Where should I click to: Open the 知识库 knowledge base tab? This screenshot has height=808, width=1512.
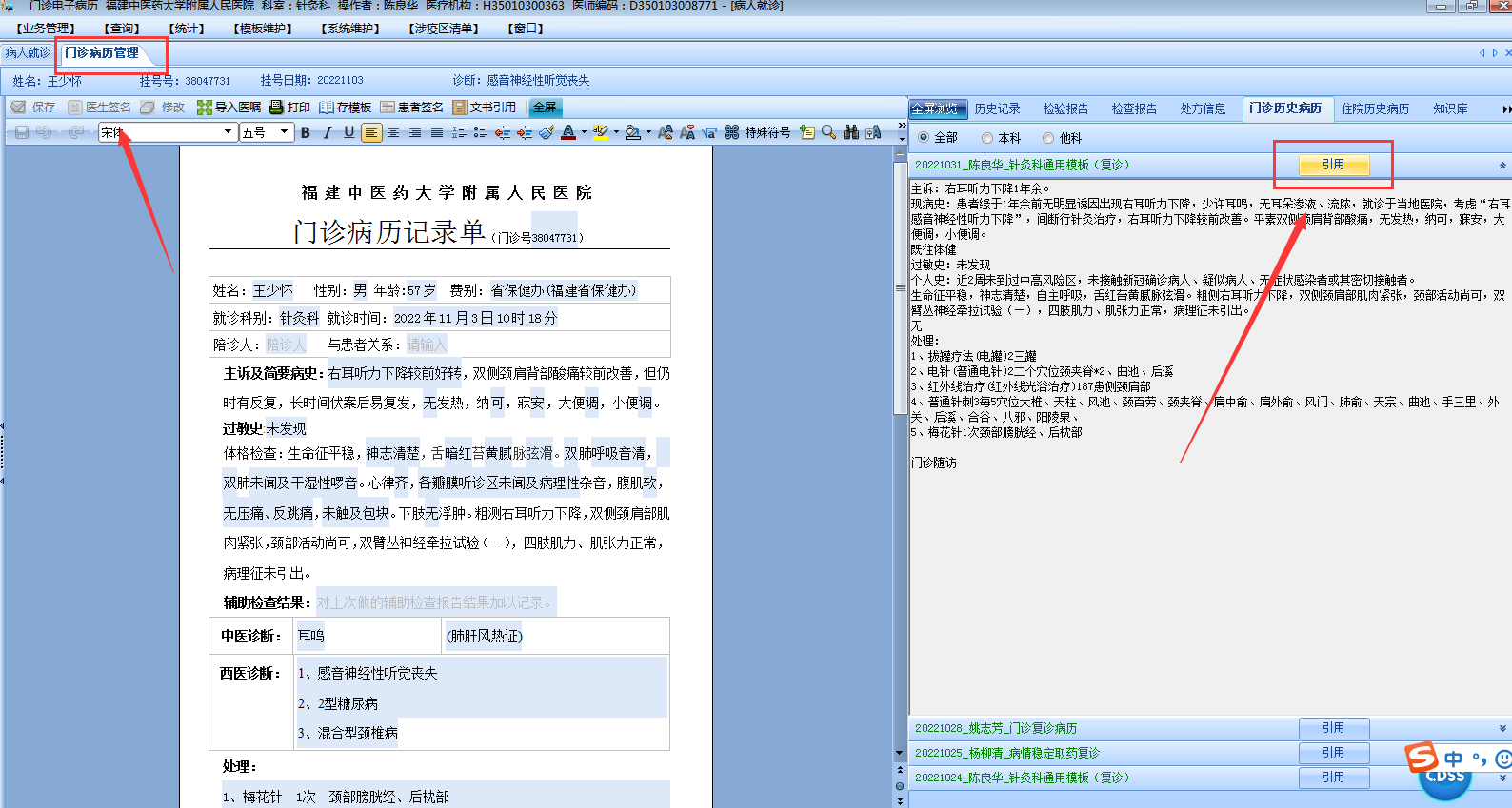(1450, 108)
